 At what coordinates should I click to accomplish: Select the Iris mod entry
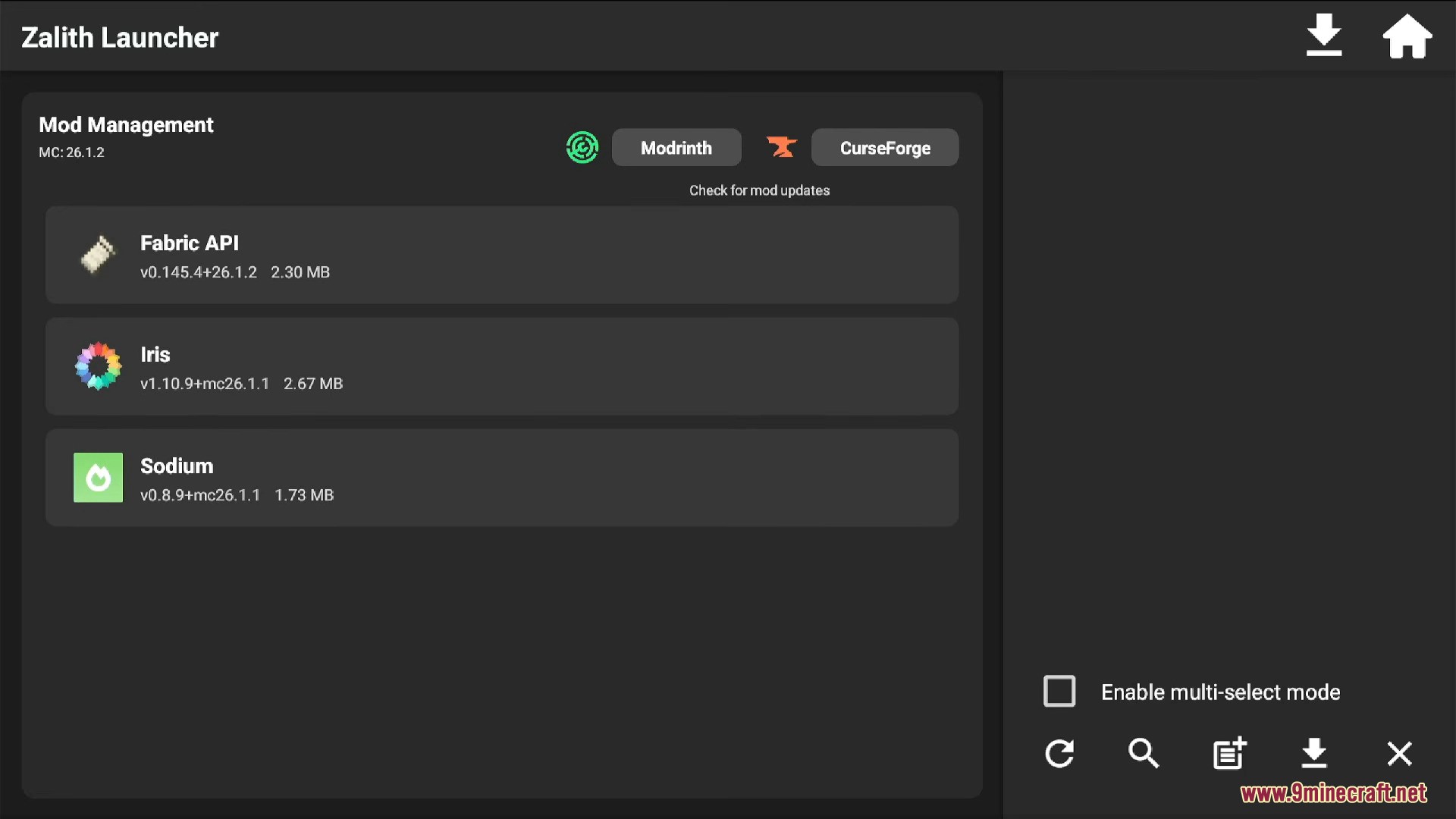pos(502,366)
